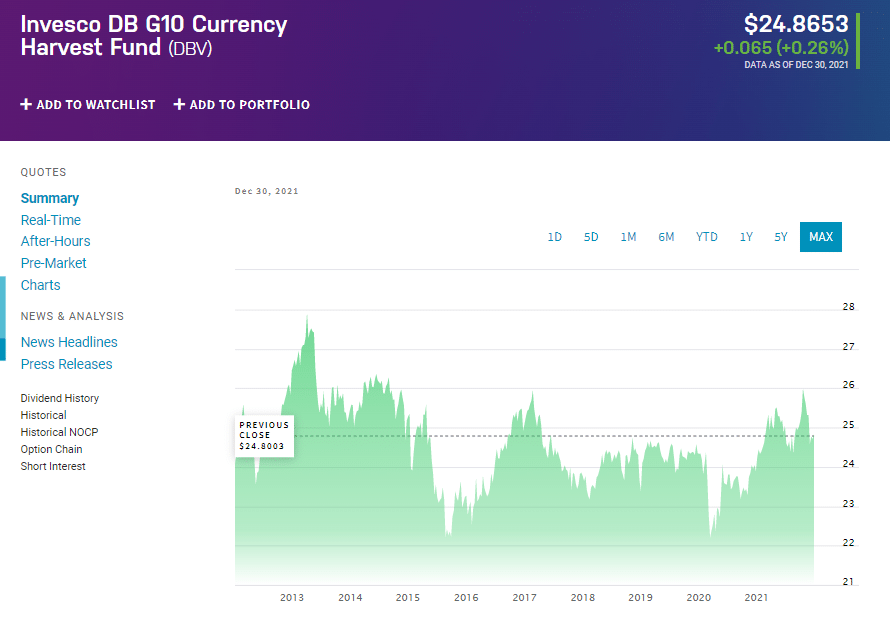Open Dividend History
The height and width of the screenshot is (635, 890).
tap(60, 398)
